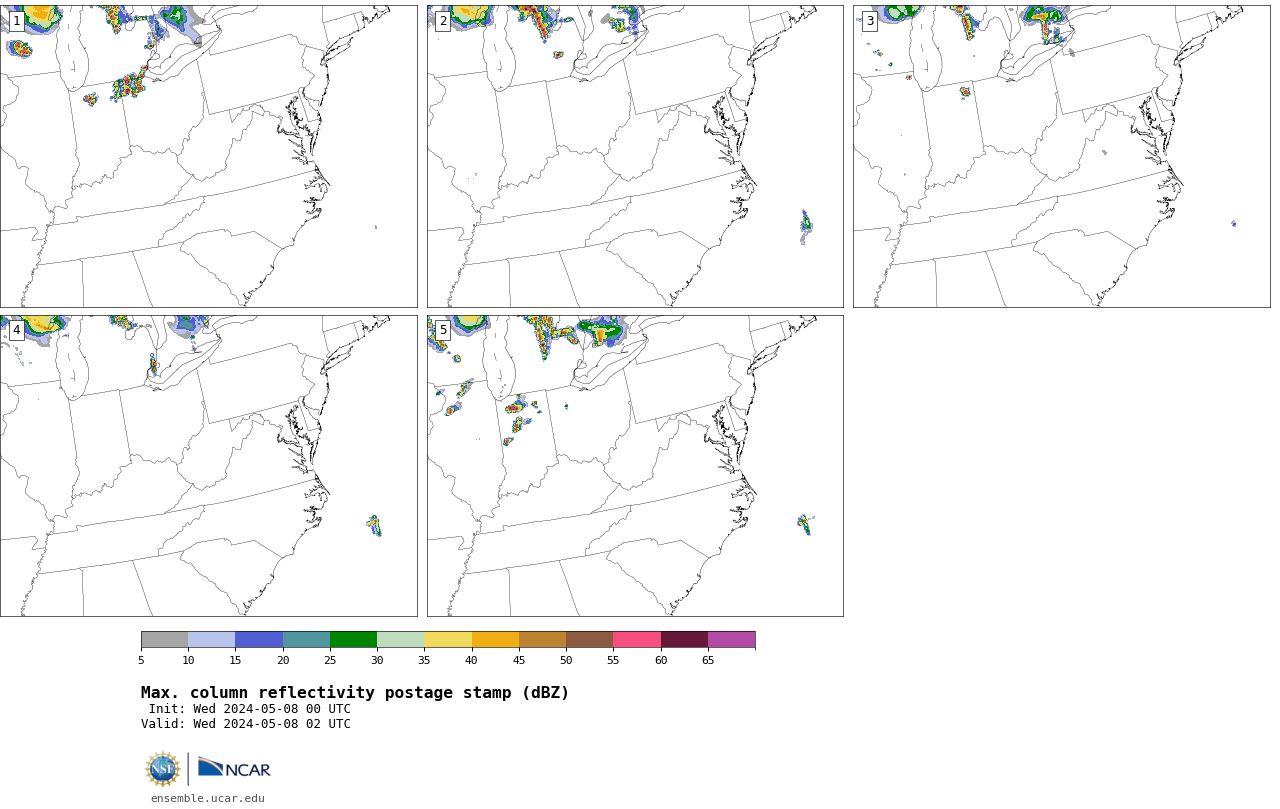Click the number label 2 box
The width and height of the screenshot is (1280, 809).
[443, 21]
